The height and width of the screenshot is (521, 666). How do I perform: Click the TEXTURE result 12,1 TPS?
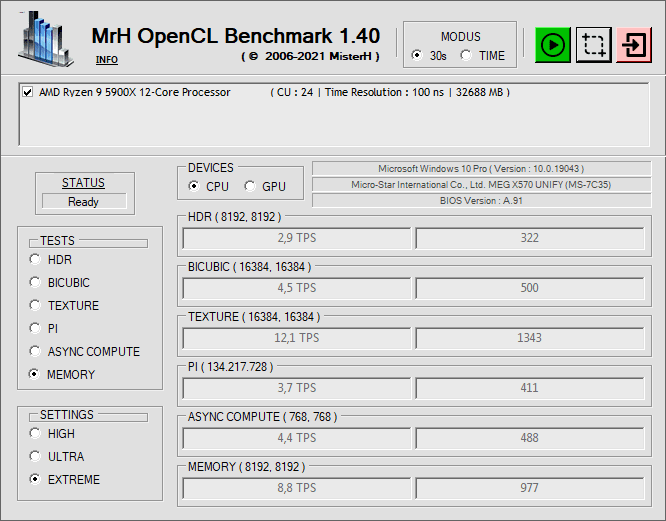tap(297, 338)
